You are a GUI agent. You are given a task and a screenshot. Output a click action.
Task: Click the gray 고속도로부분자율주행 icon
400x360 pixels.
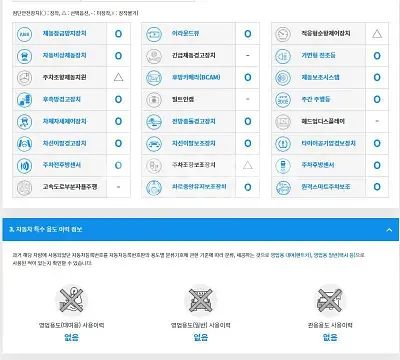click(x=24, y=187)
